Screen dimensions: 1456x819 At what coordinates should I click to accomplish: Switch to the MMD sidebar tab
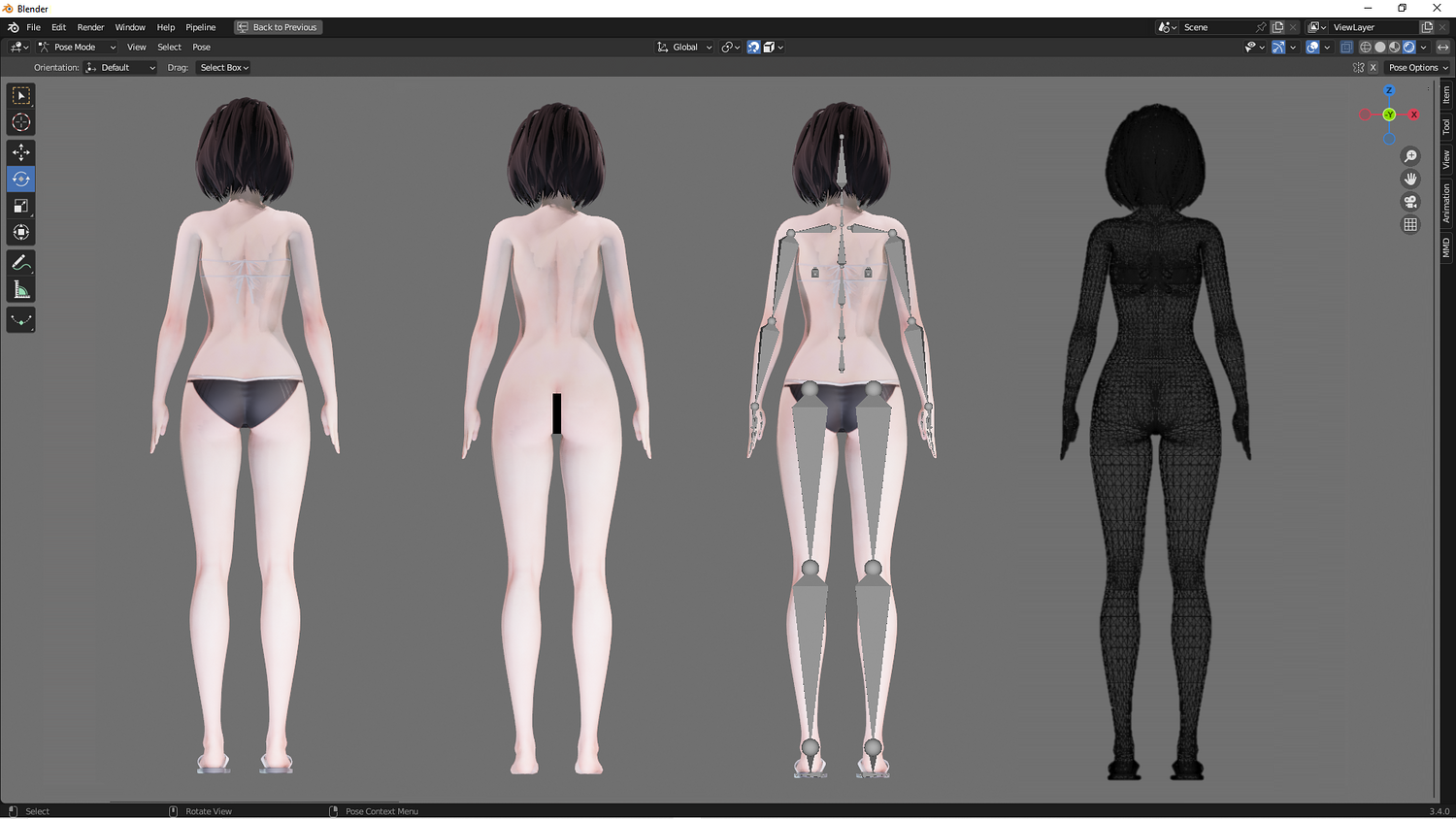1445,247
